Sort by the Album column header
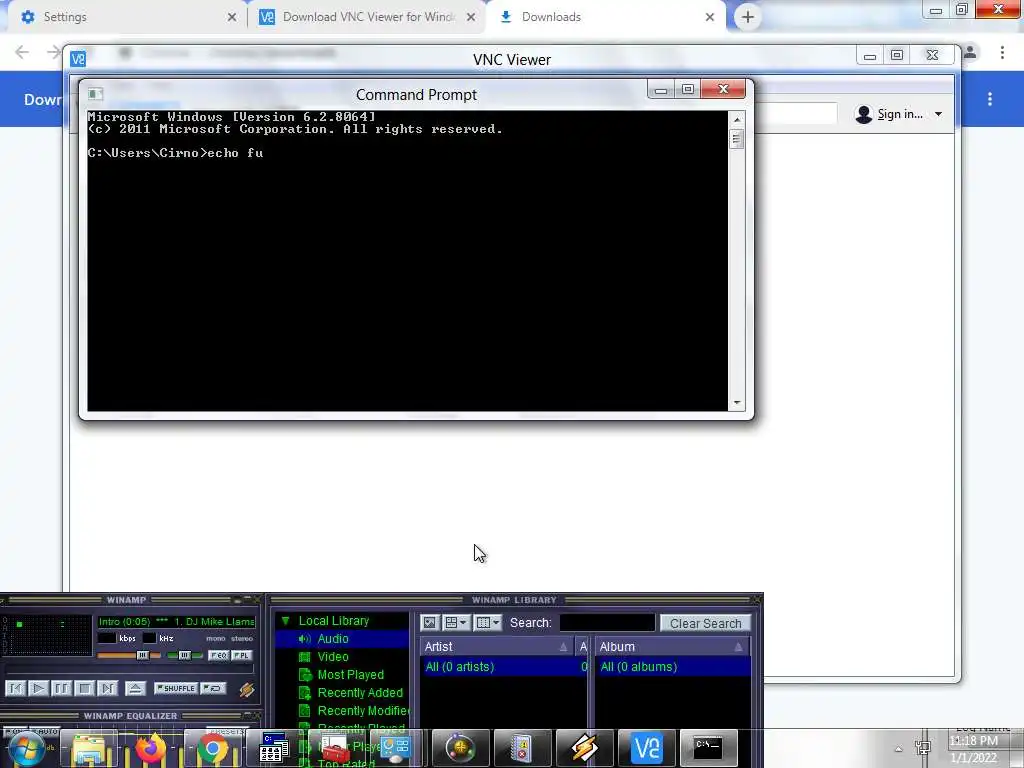The width and height of the screenshot is (1024, 768). click(672, 647)
